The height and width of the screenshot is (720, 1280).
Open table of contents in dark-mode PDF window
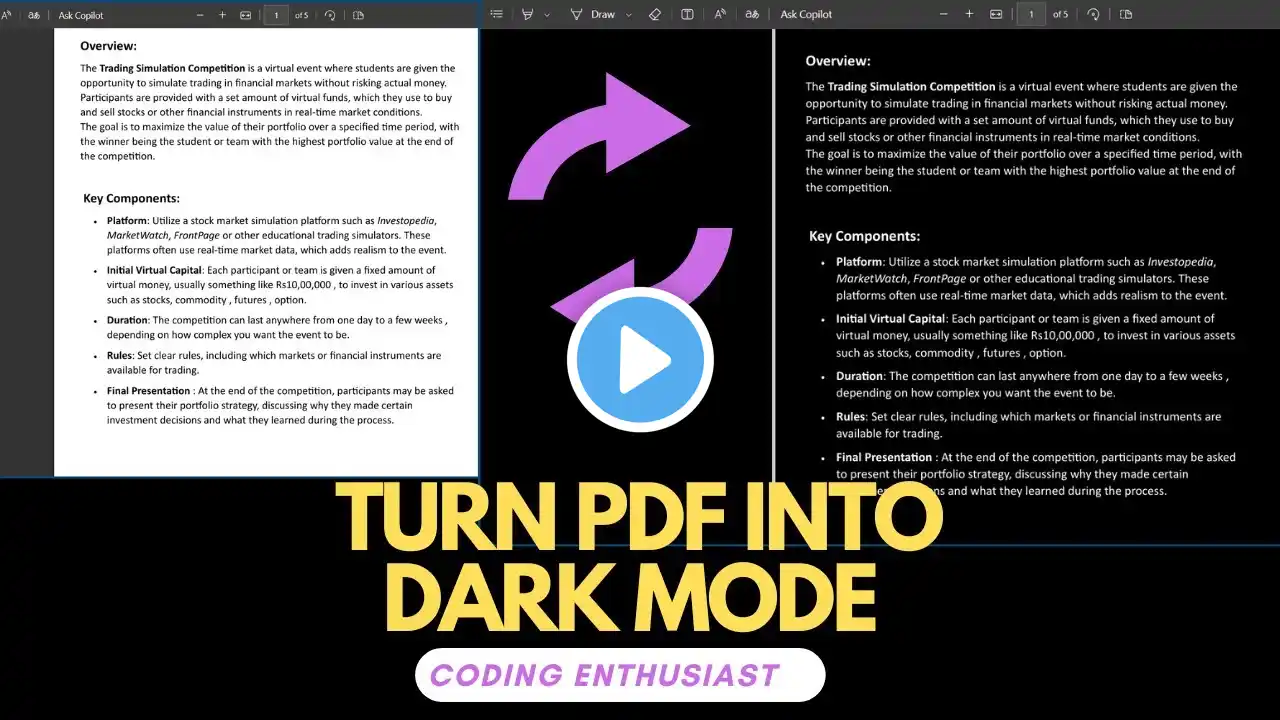tap(496, 14)
